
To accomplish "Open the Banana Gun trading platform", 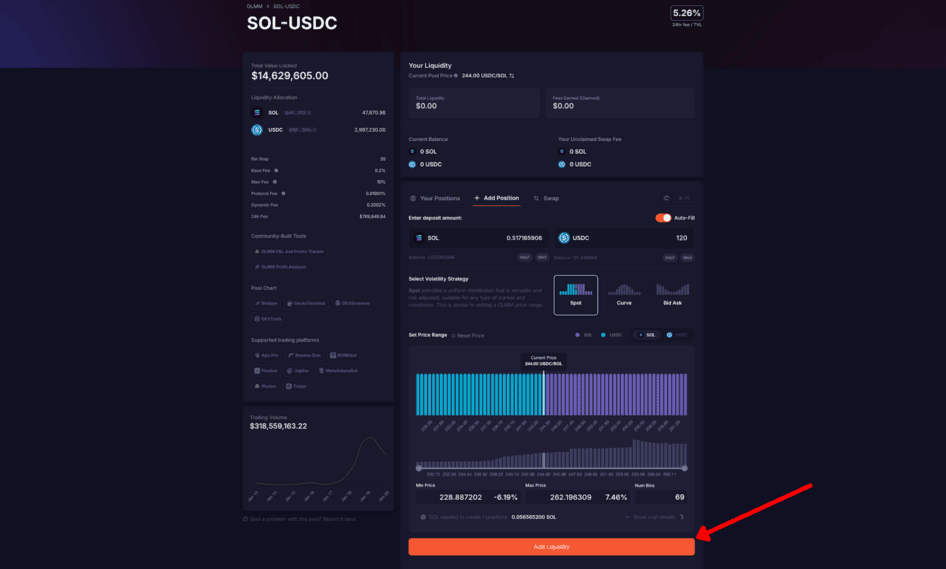I will (x=304, y=355).
